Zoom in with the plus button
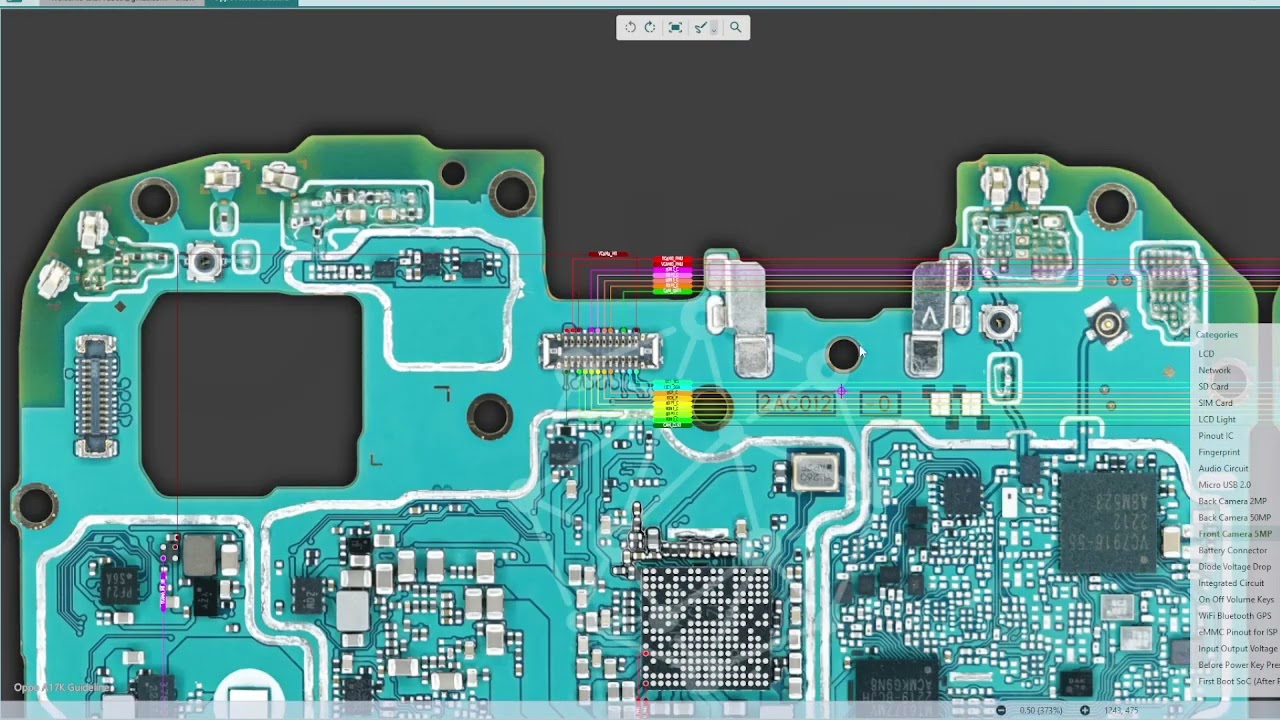This screenshot has height=720, width=1280. click(x=1085, y=710)
